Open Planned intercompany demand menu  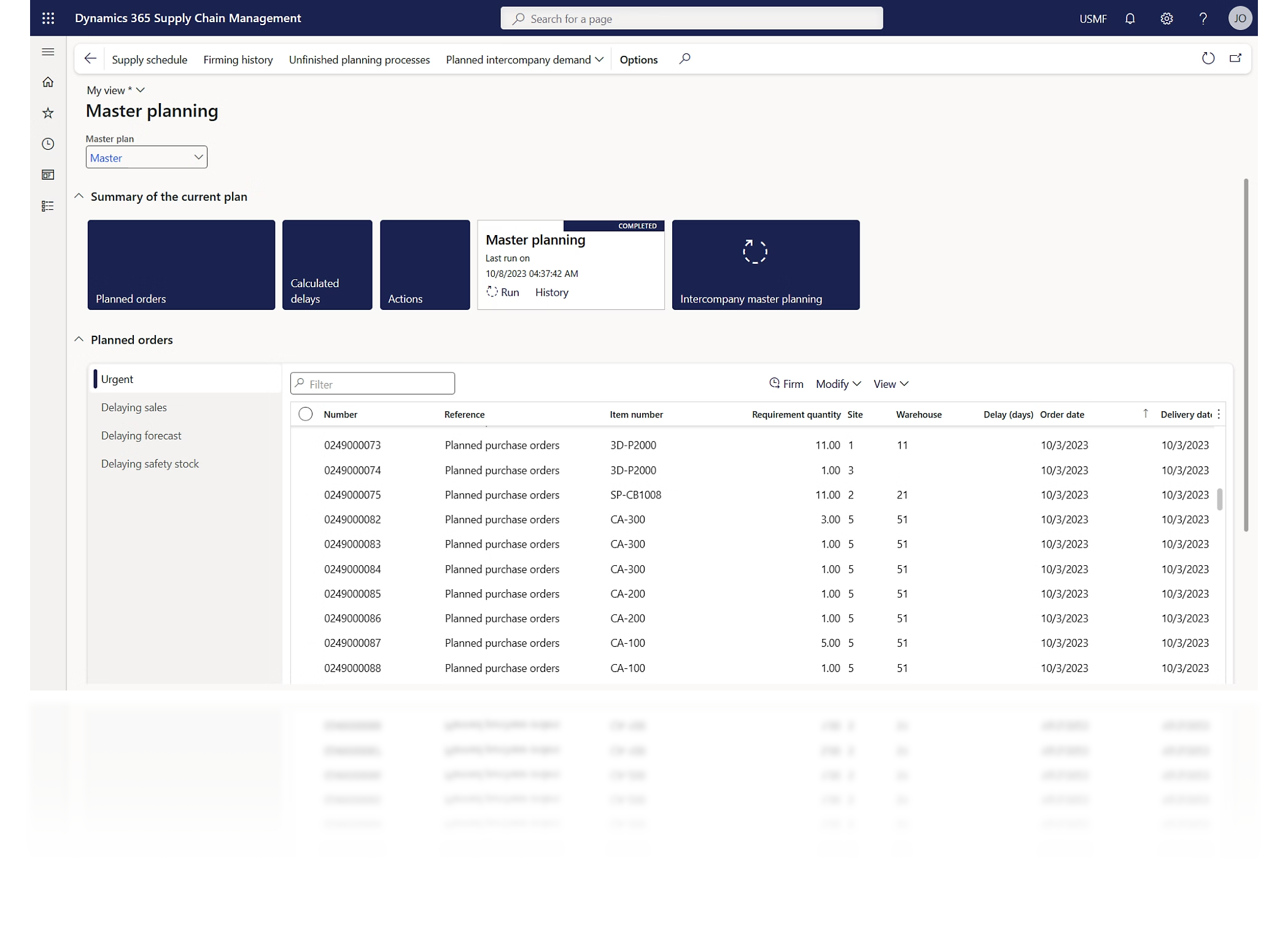tap(524, 60)
